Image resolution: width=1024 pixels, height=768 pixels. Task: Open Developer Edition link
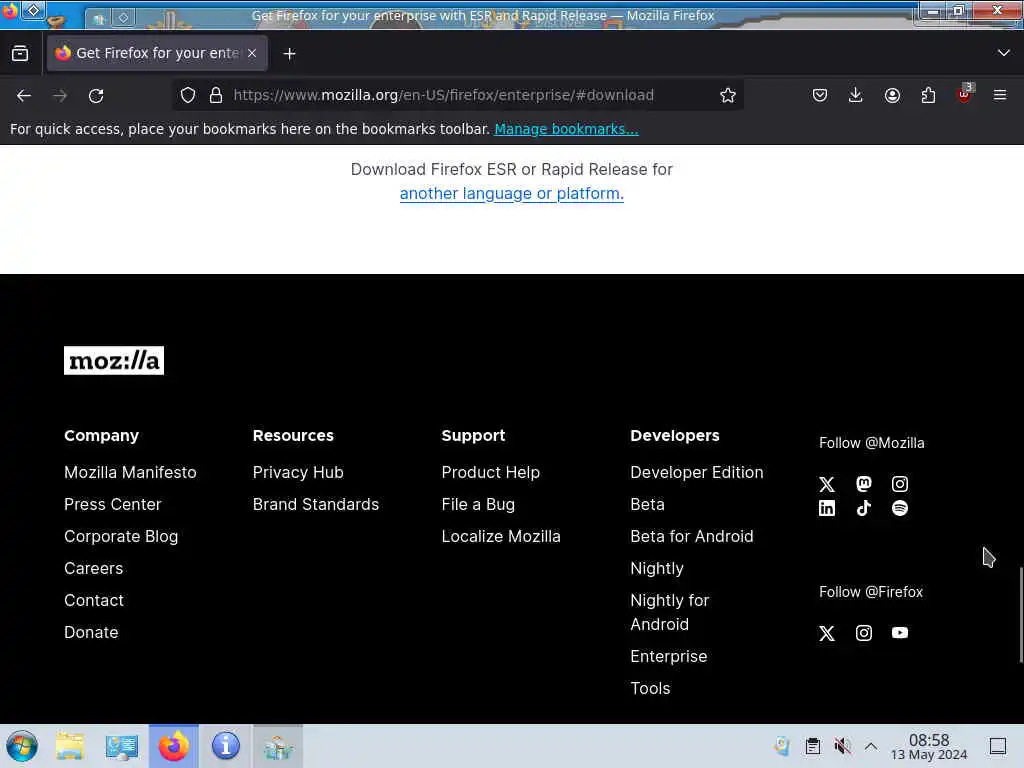point(696,472)
